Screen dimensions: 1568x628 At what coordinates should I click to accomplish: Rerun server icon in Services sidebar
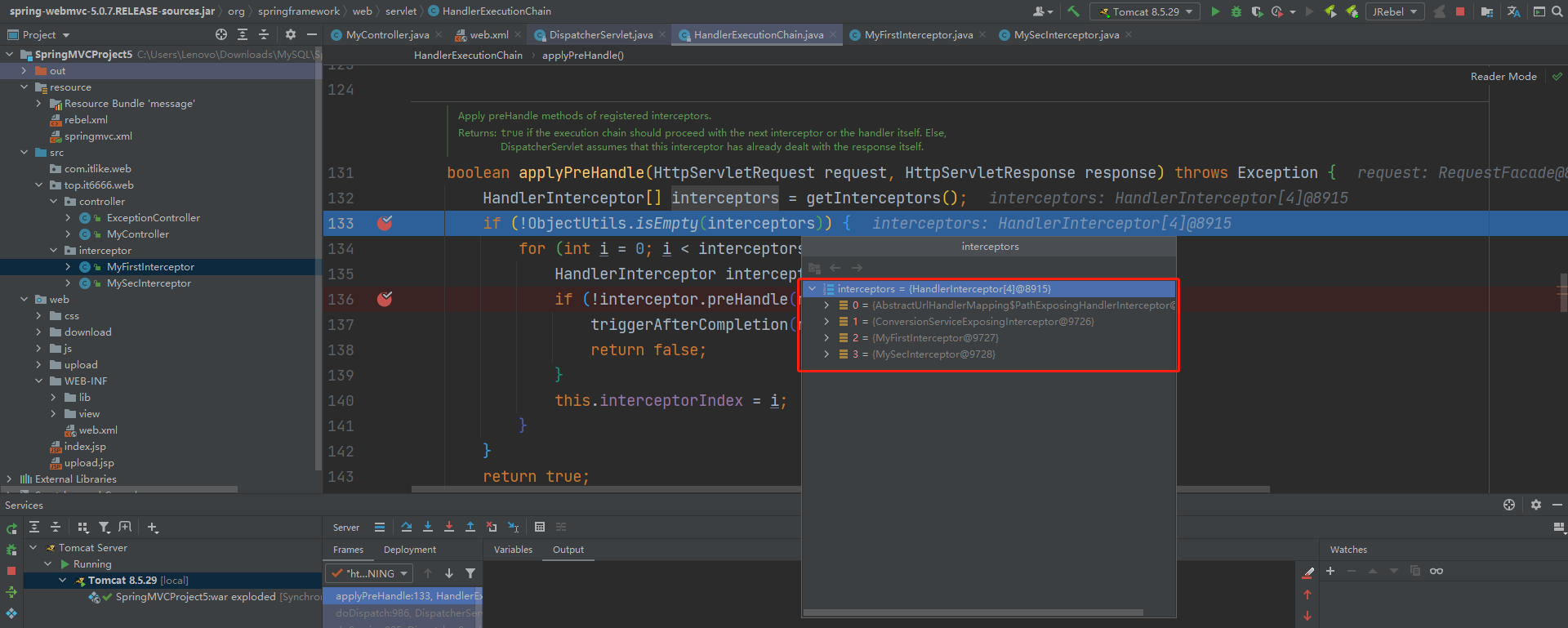click(x=11, y=529)
